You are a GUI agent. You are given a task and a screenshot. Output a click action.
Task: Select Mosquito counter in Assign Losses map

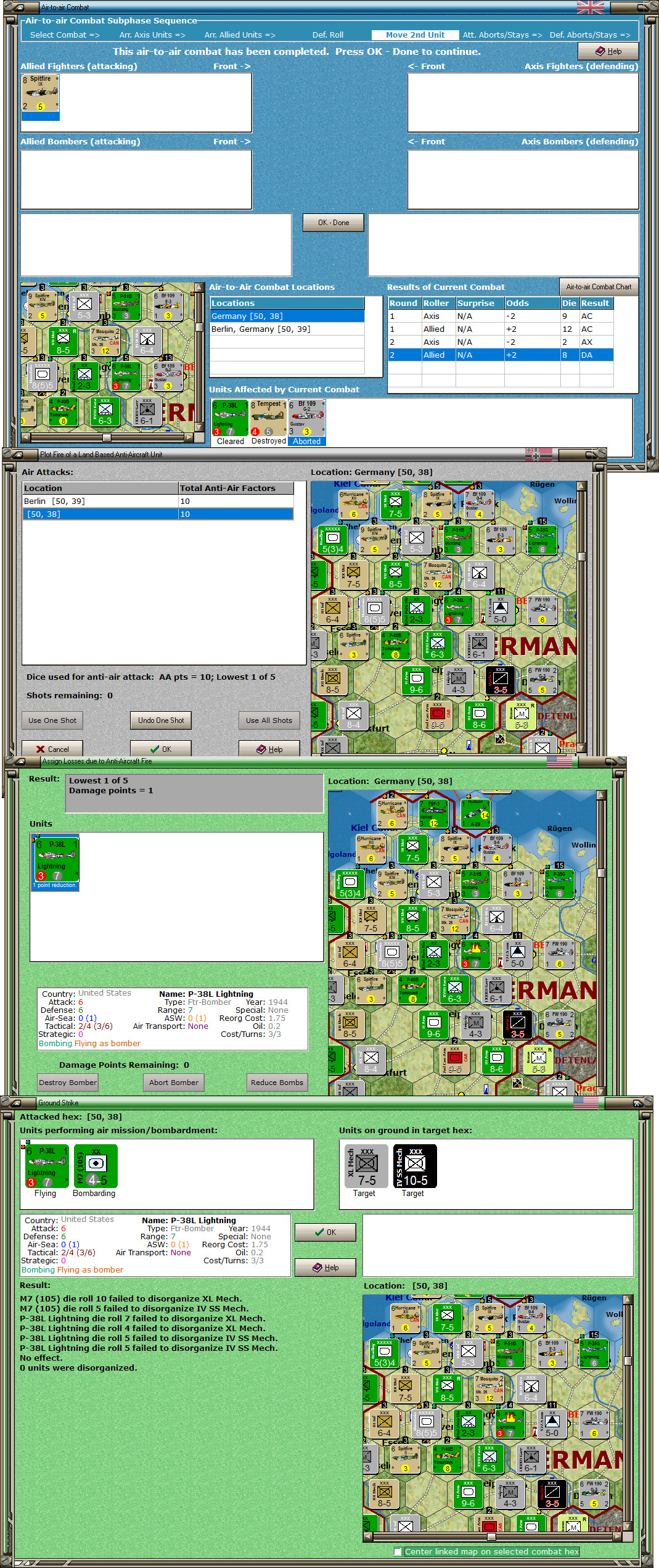click(455, 919)
